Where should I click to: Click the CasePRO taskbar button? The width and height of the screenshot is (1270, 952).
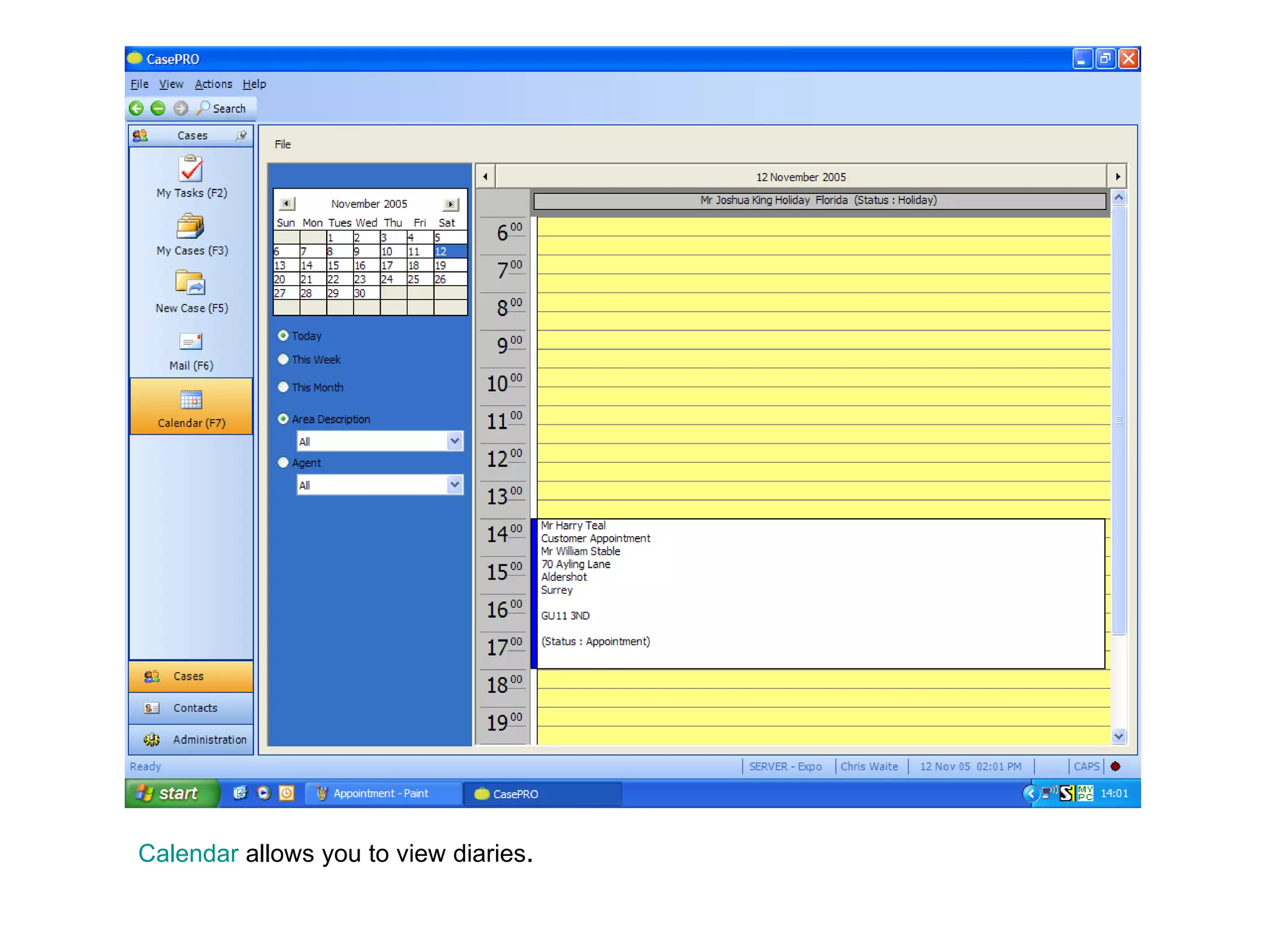click(x=543, y=794)
